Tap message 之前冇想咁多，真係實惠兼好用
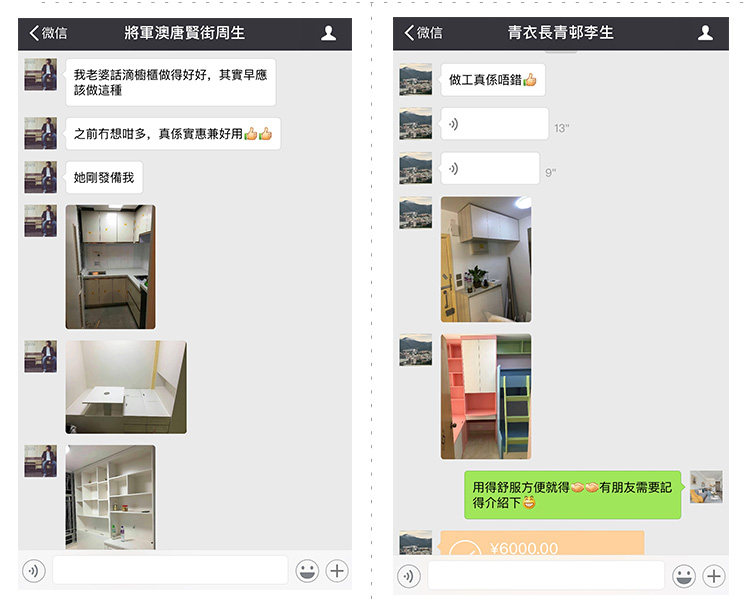The image size is (750, 604). click(x=173, y=134)
